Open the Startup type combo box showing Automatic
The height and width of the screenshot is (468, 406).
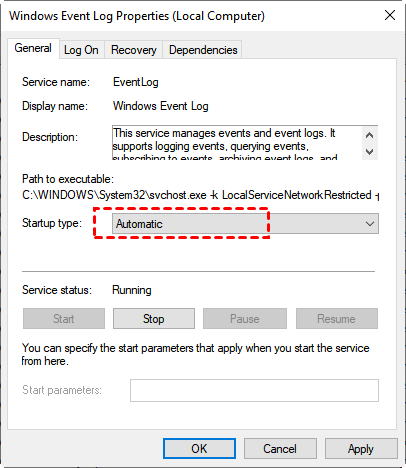(x=245, y=224)
